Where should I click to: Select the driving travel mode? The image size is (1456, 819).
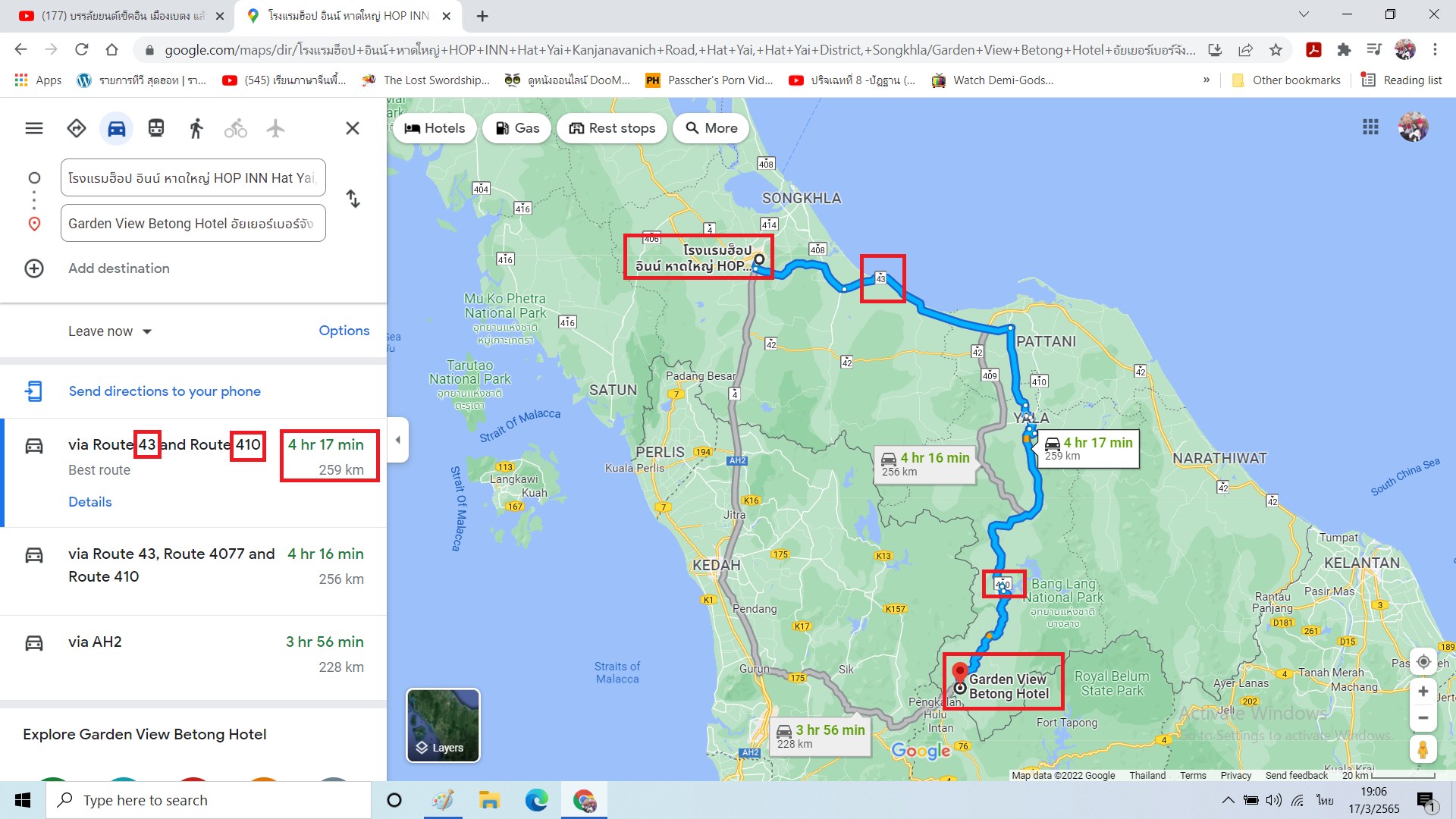116,128
